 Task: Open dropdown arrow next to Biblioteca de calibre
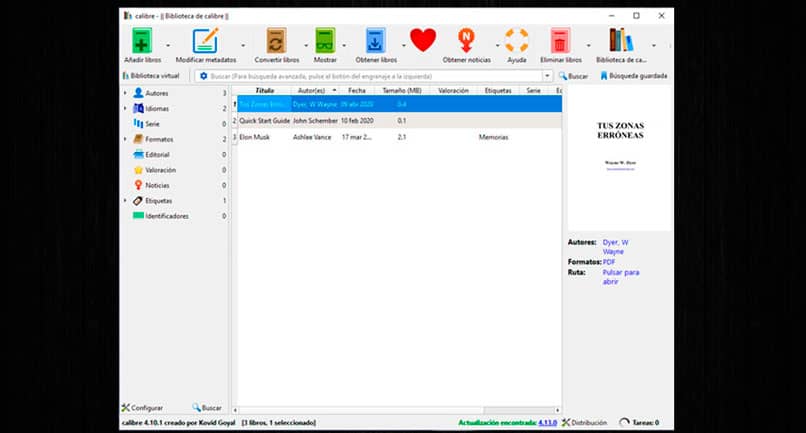click(653, 46)
